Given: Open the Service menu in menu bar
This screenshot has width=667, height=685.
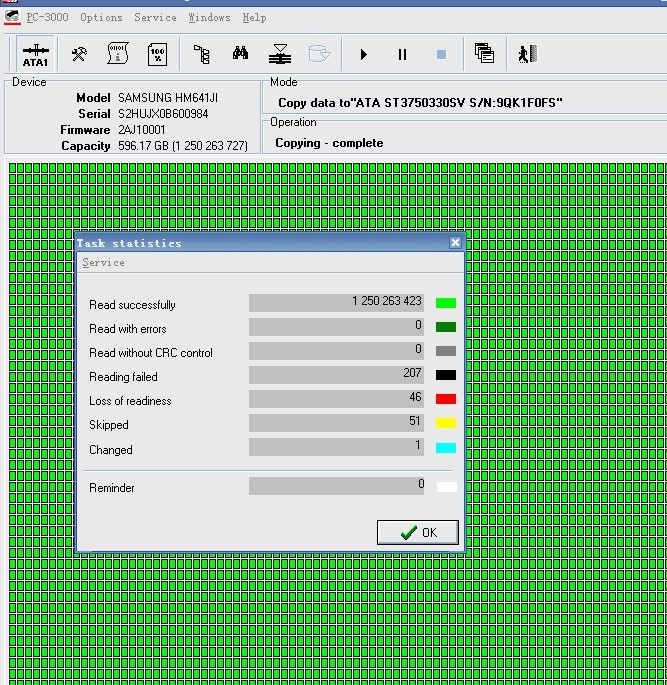Looking at the screenshot, I should [x=155, y=17].
